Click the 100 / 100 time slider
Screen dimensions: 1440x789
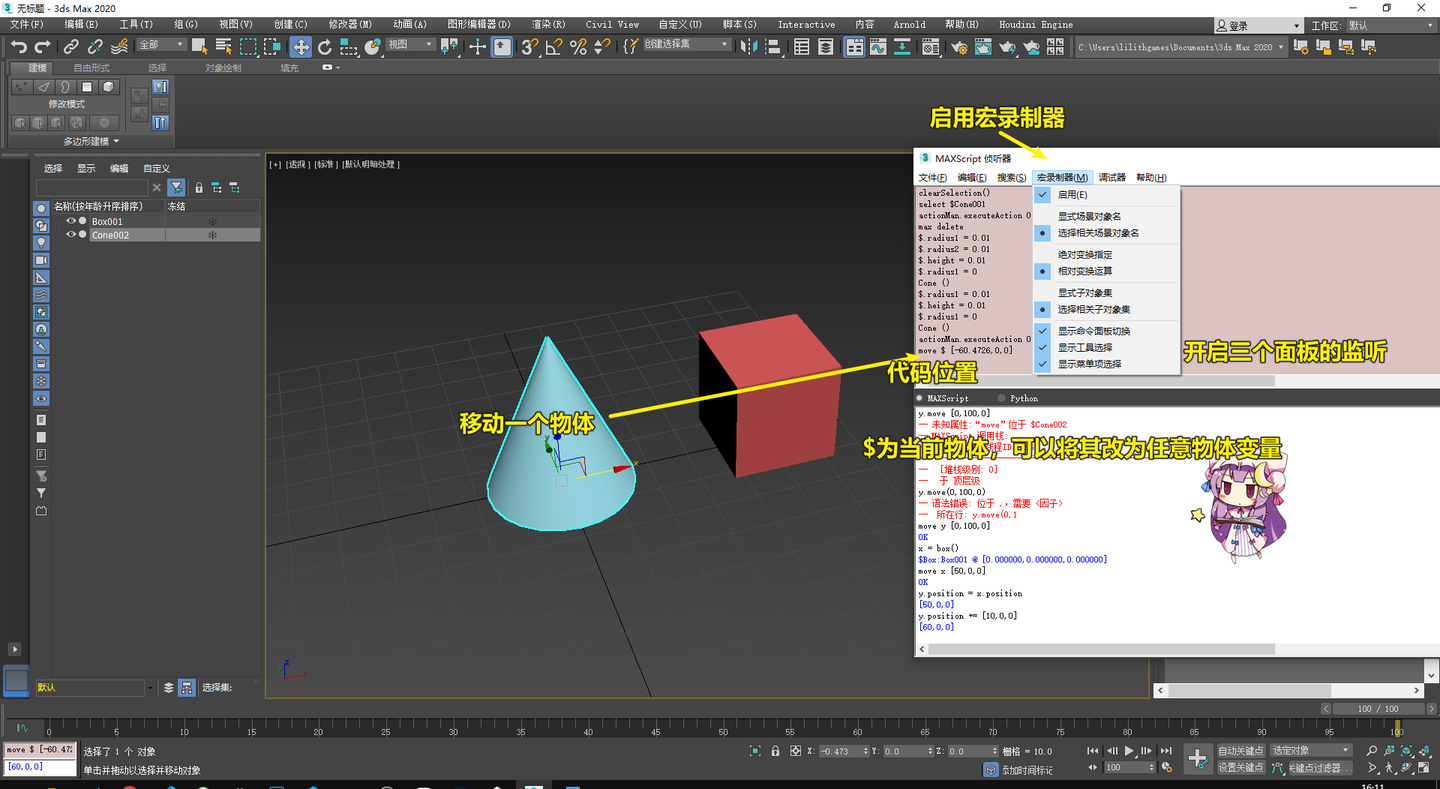[1377, 709]
